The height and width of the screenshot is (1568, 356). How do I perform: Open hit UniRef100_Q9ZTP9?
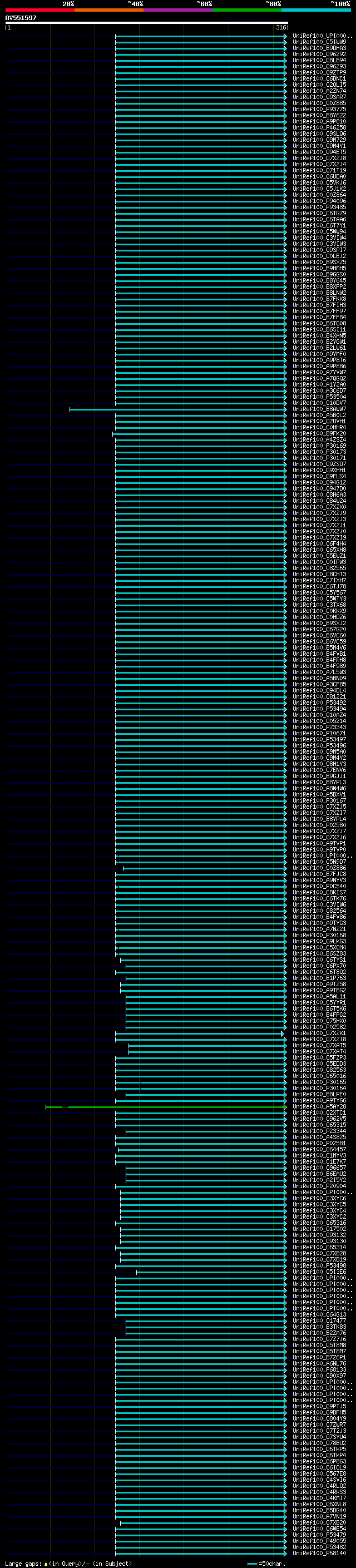(x=319, y=72)
